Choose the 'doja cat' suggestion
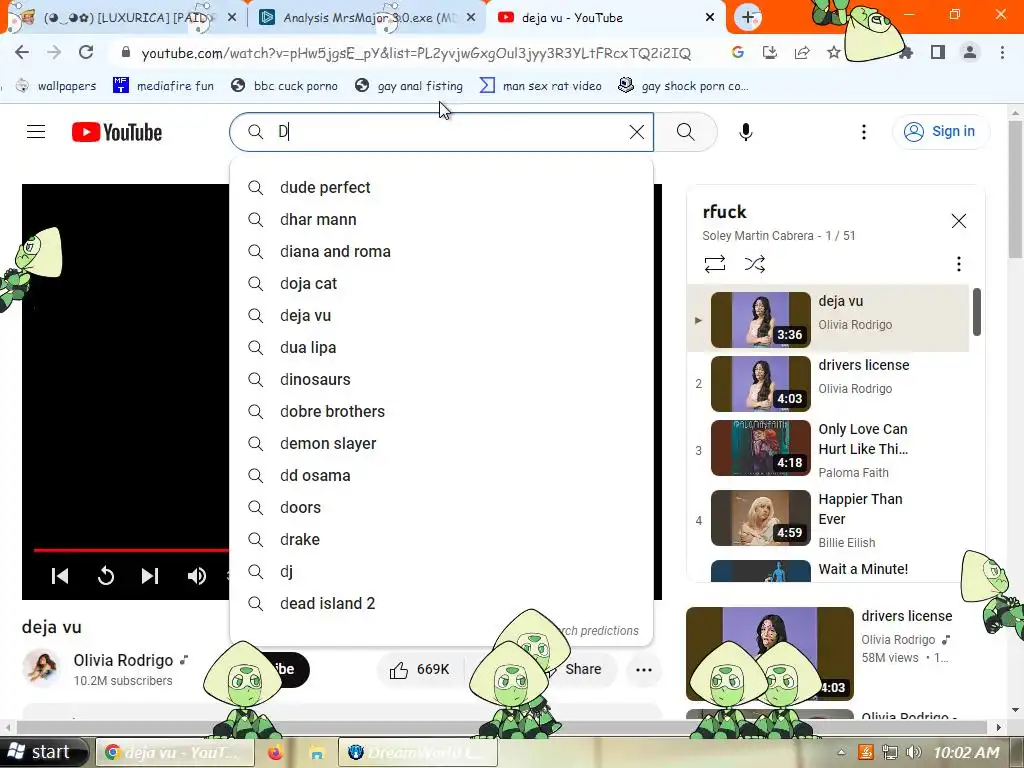Viewport: 1024px width, 768px height. pyautogui.click(x=441, y=283)
